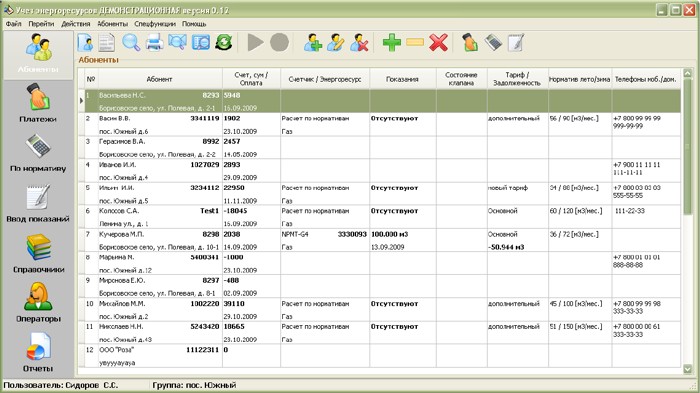Open the Помощь menu
700x393 pixels.
point(194,24)
